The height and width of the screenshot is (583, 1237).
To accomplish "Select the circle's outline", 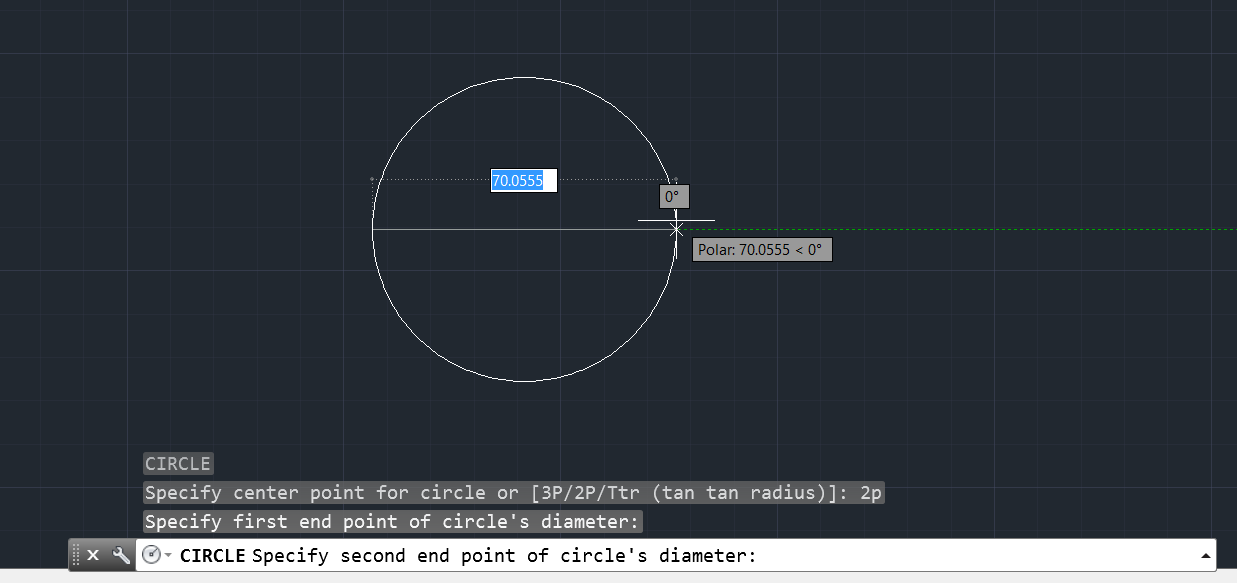I will tap(527, 78).
